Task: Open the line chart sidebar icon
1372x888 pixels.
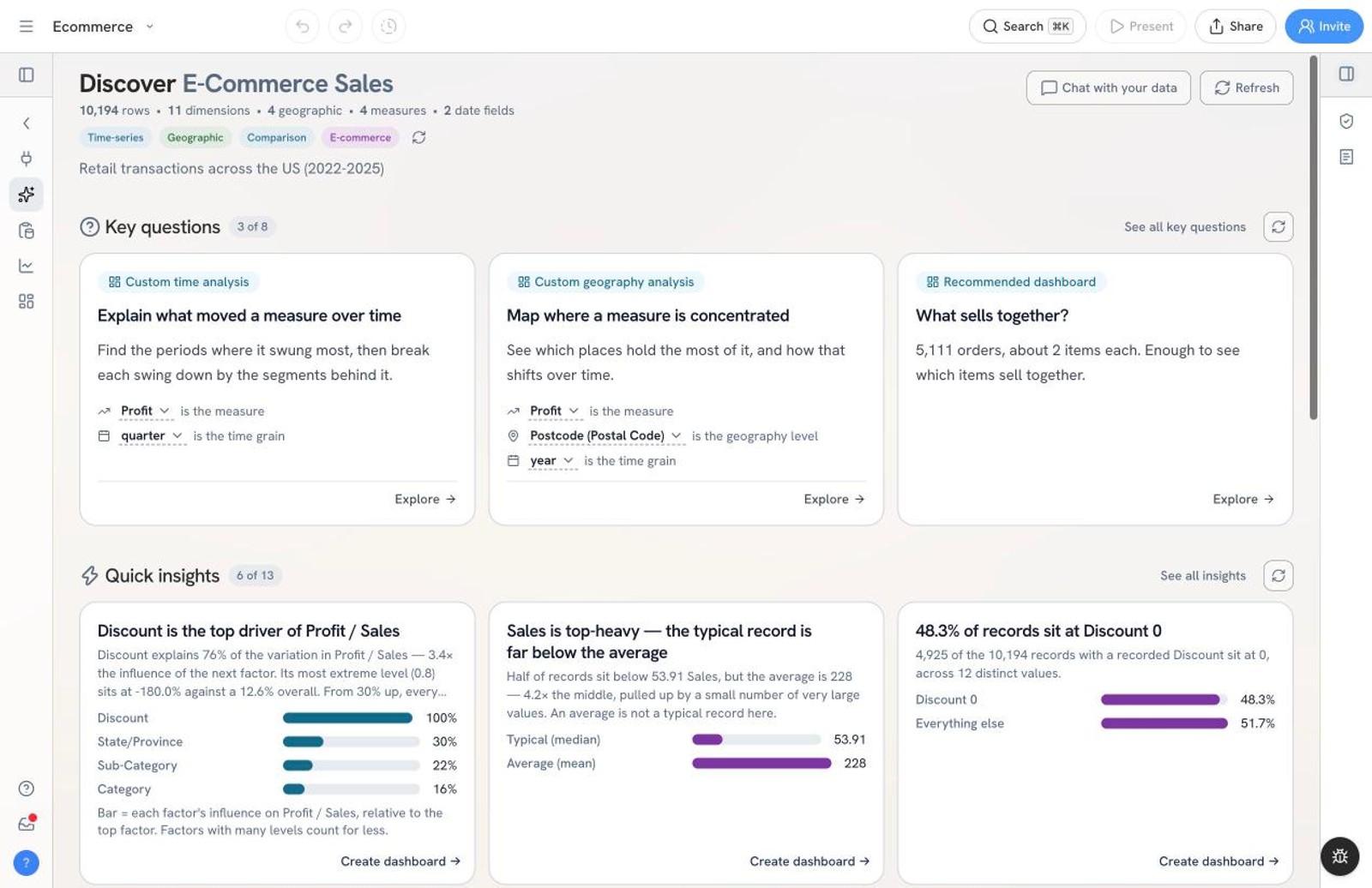Action: (x=27, y=266)
